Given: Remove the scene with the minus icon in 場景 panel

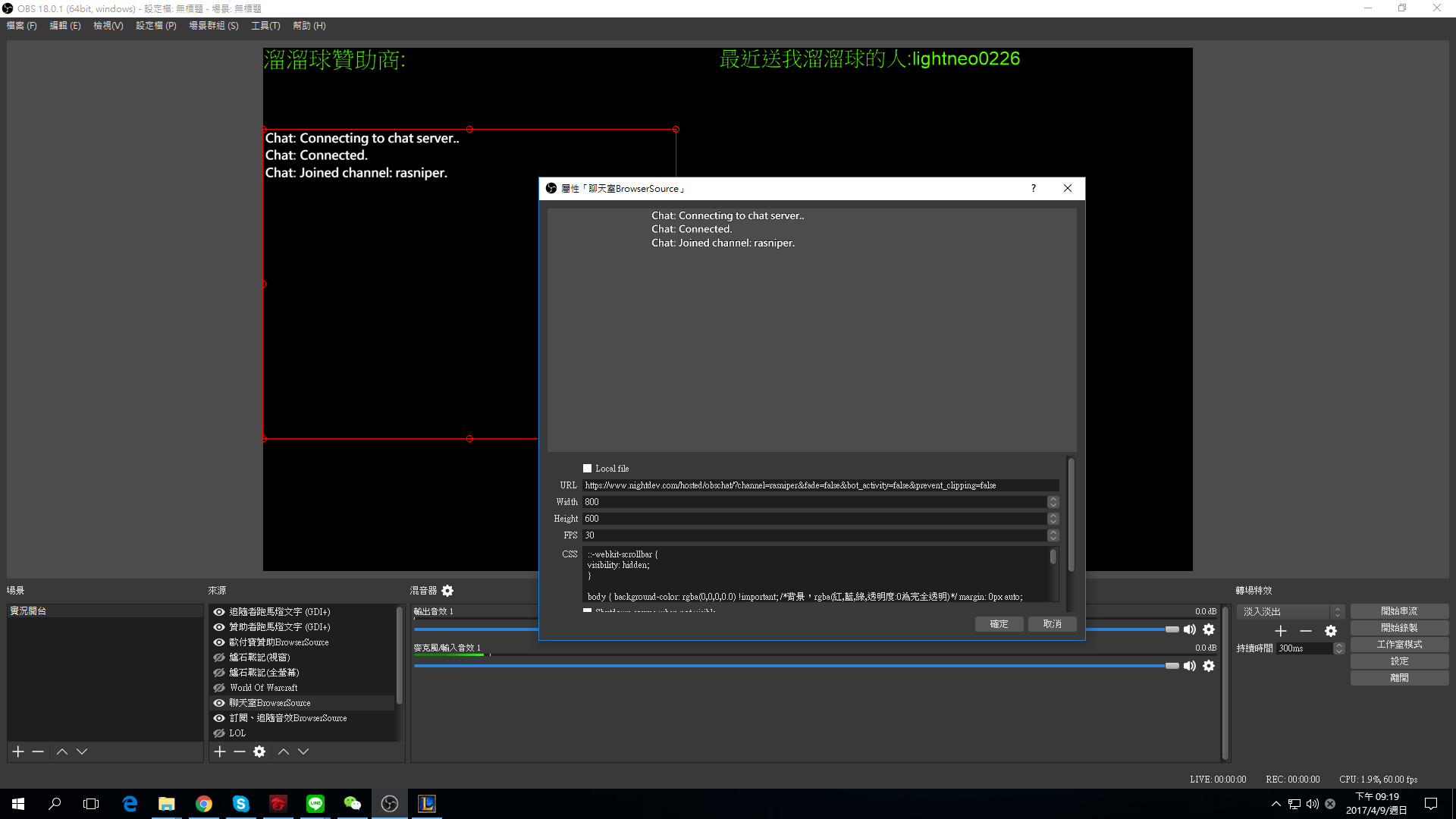Looking at the screenshot, I should (38, 752).
